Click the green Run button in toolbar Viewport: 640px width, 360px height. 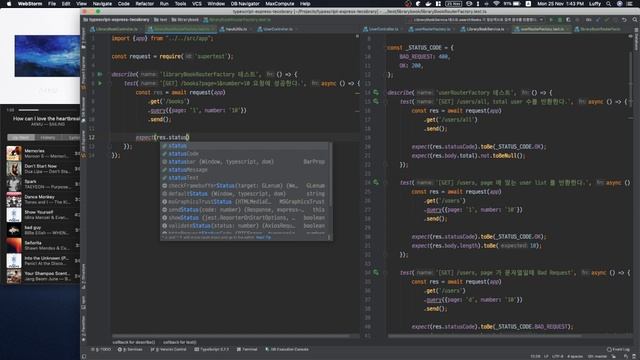click(551, 20)
